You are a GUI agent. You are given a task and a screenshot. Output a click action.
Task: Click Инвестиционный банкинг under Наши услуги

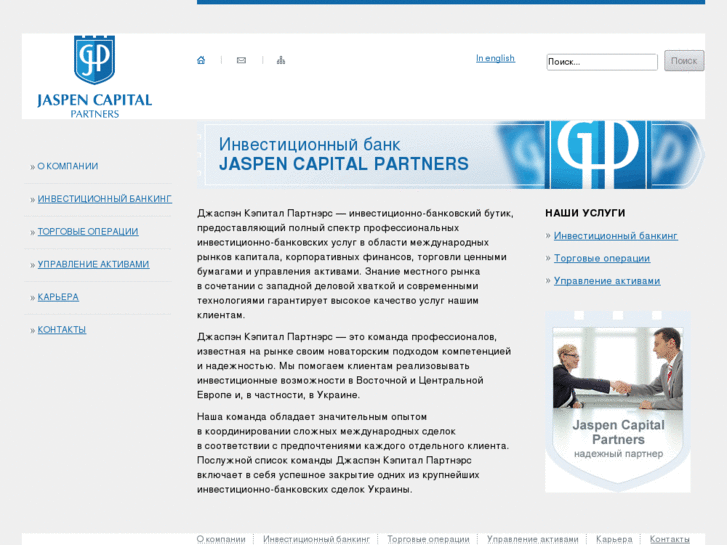coord(615,236)
